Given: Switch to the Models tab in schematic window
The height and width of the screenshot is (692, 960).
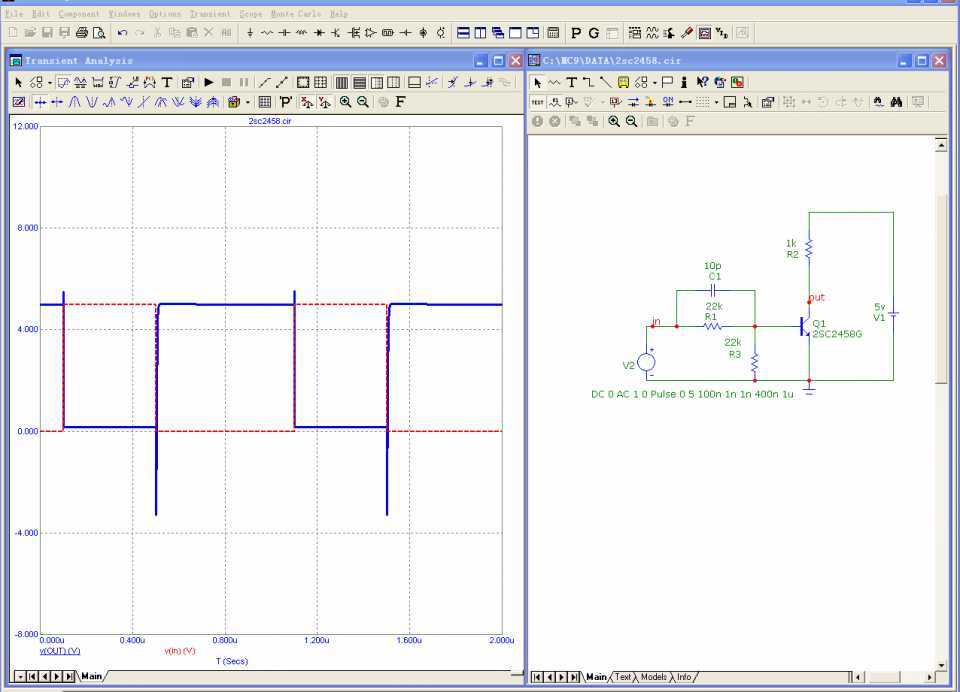Looking at the screenshot, I should [654, 677].
